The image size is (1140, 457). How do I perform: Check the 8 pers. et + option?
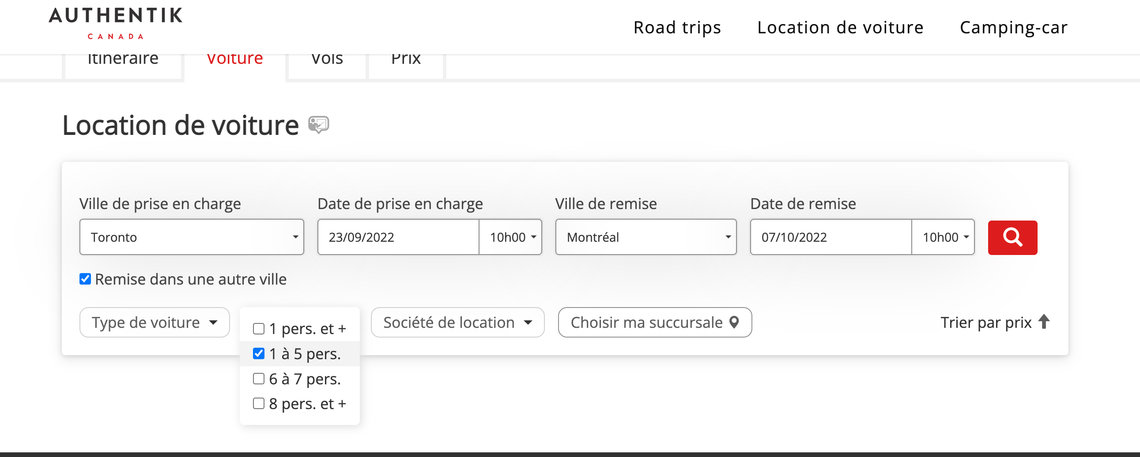pyautogui.click(x=258, y=403)
